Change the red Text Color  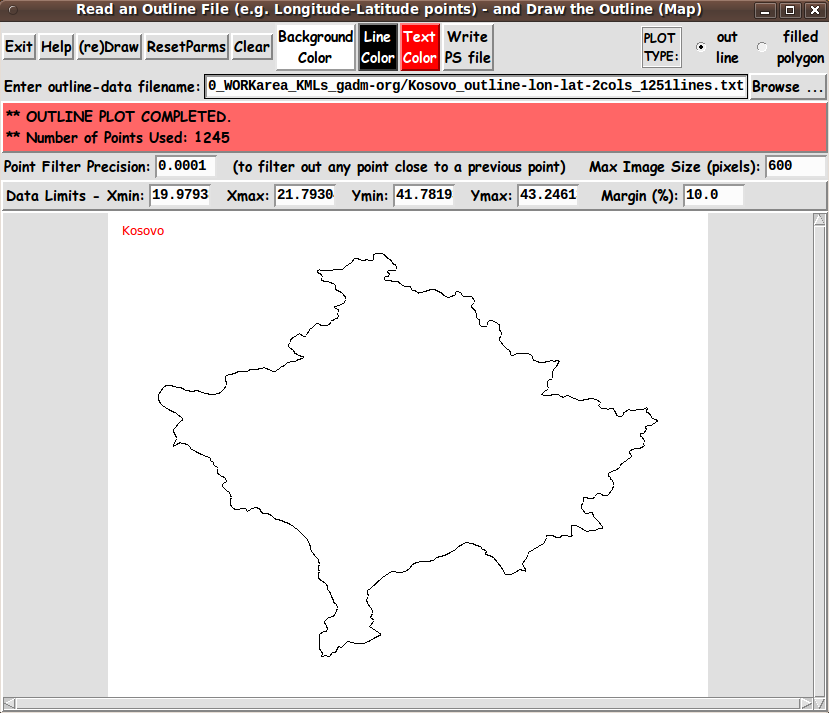tap(420, 47)
